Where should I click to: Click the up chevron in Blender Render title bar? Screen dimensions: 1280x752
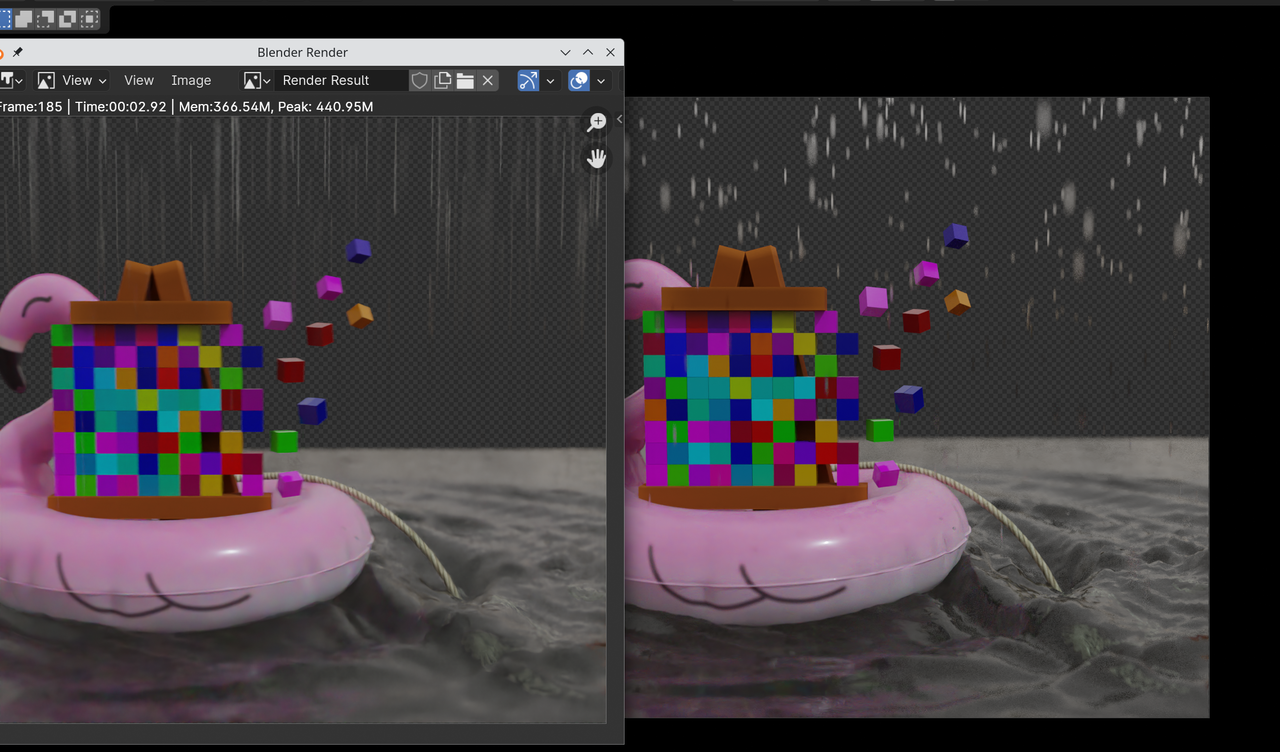tap(588, 52)
